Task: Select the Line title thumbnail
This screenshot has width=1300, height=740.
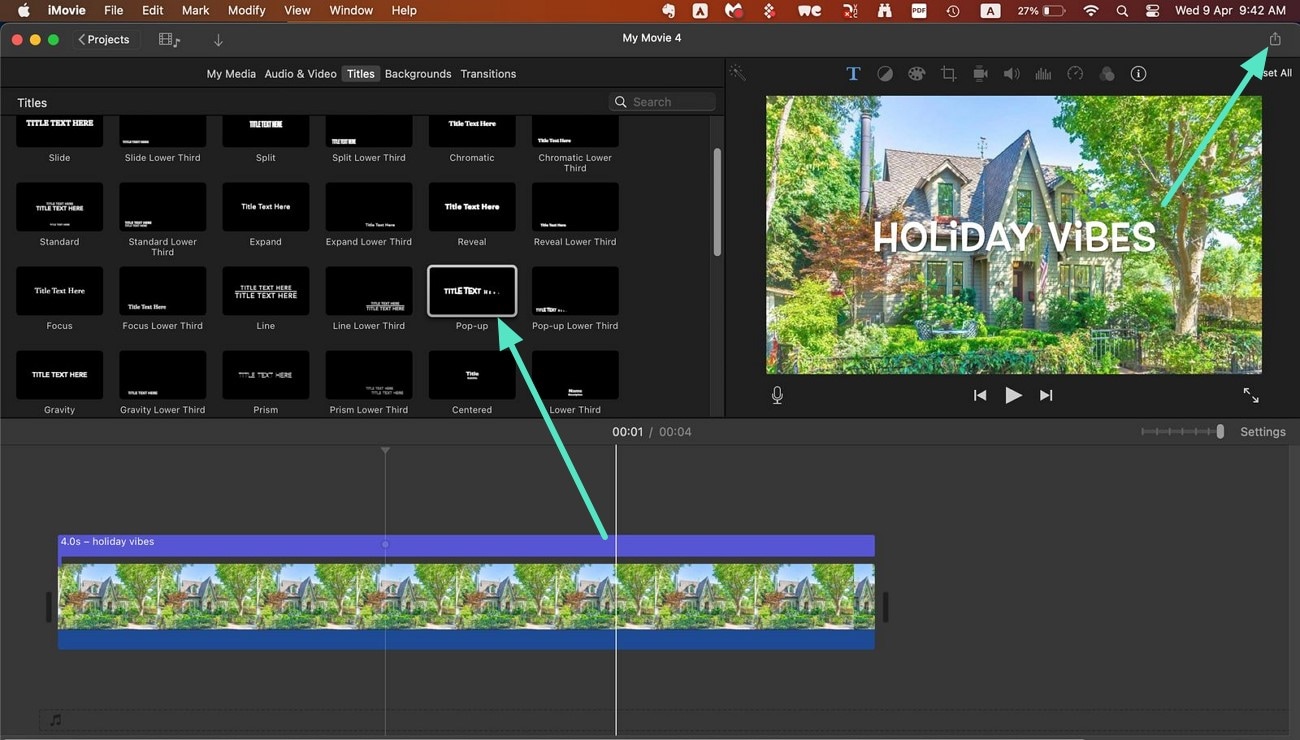Action: tap(265, 291)
